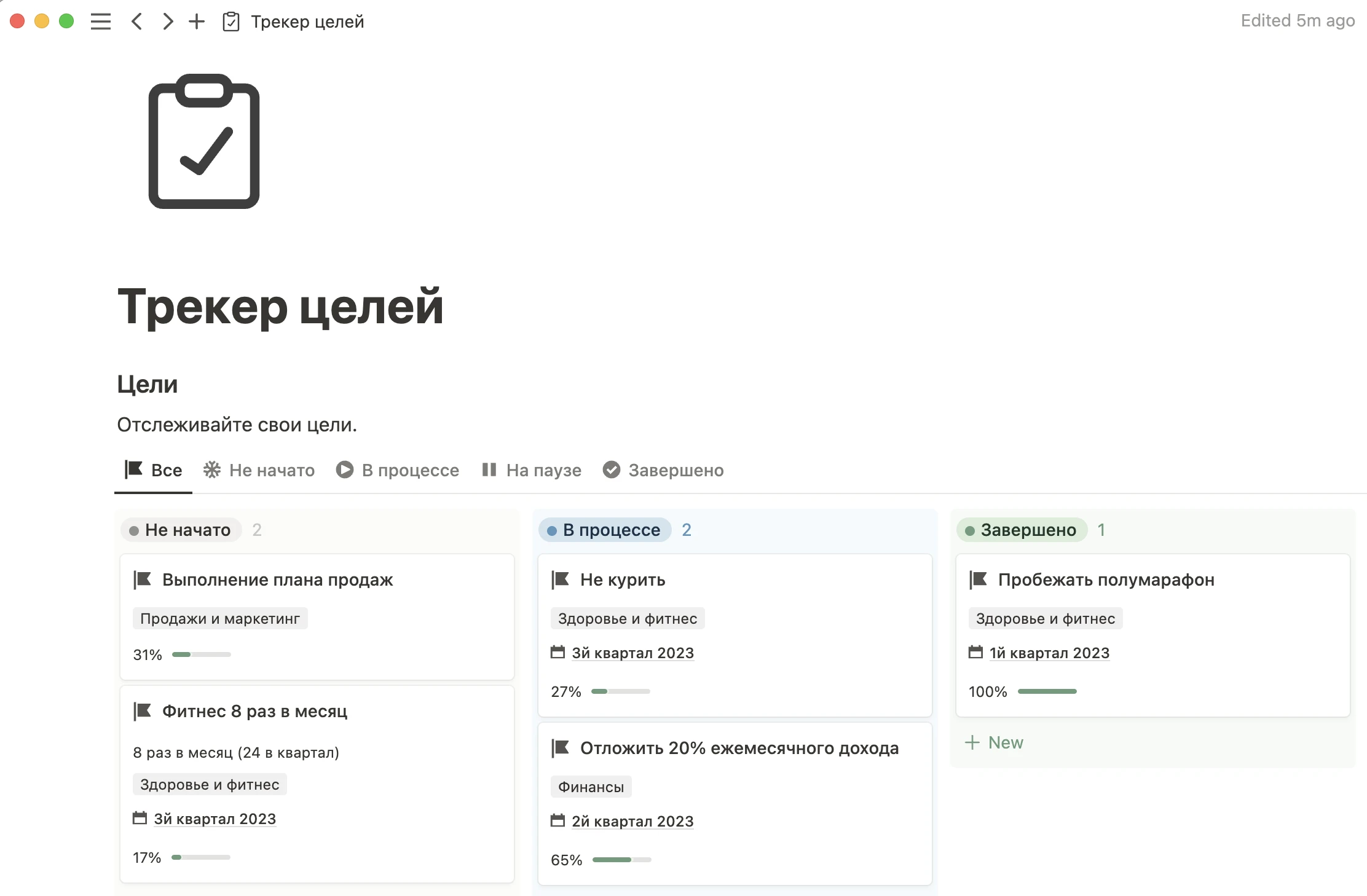1367x896 pixels.
Task: Go forward with the right arrow
Action: tap(168, 22)
